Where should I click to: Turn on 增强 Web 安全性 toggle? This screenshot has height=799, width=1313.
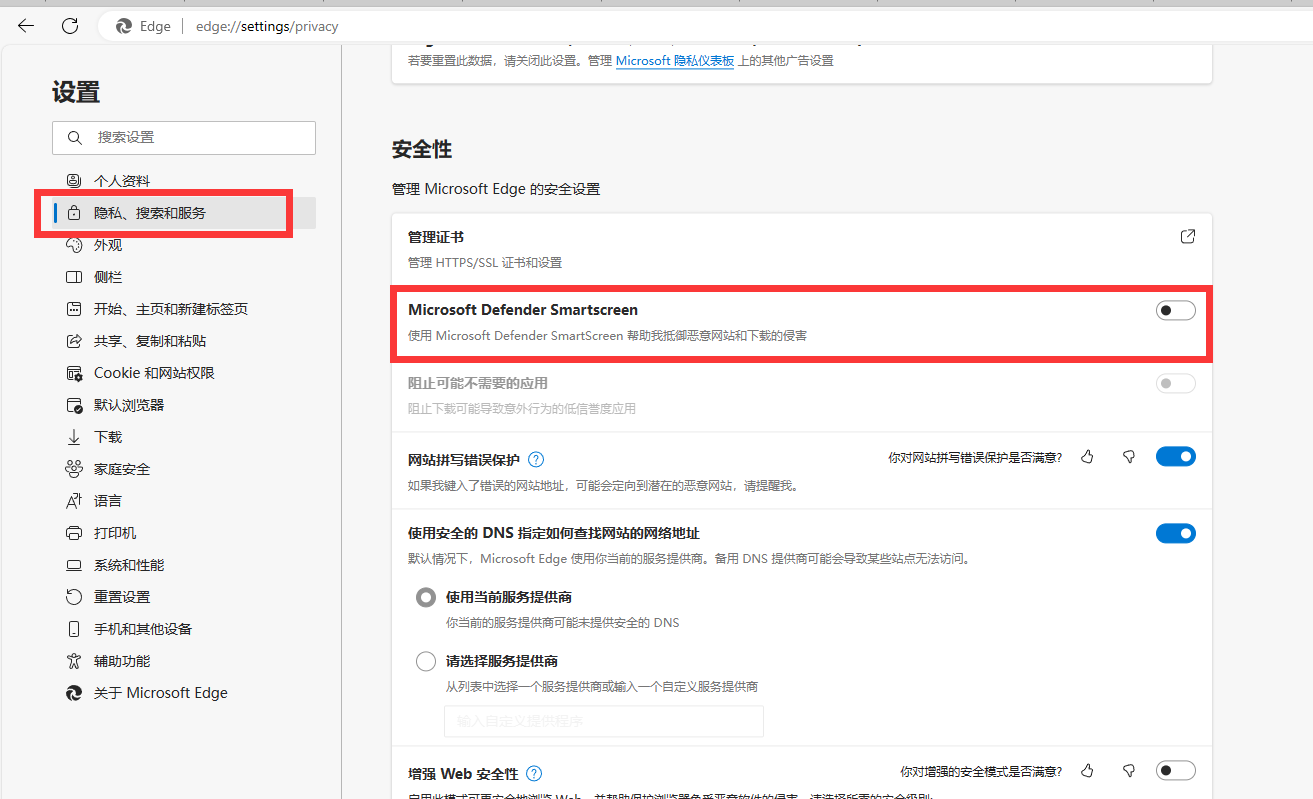[x=1176, y=771]
